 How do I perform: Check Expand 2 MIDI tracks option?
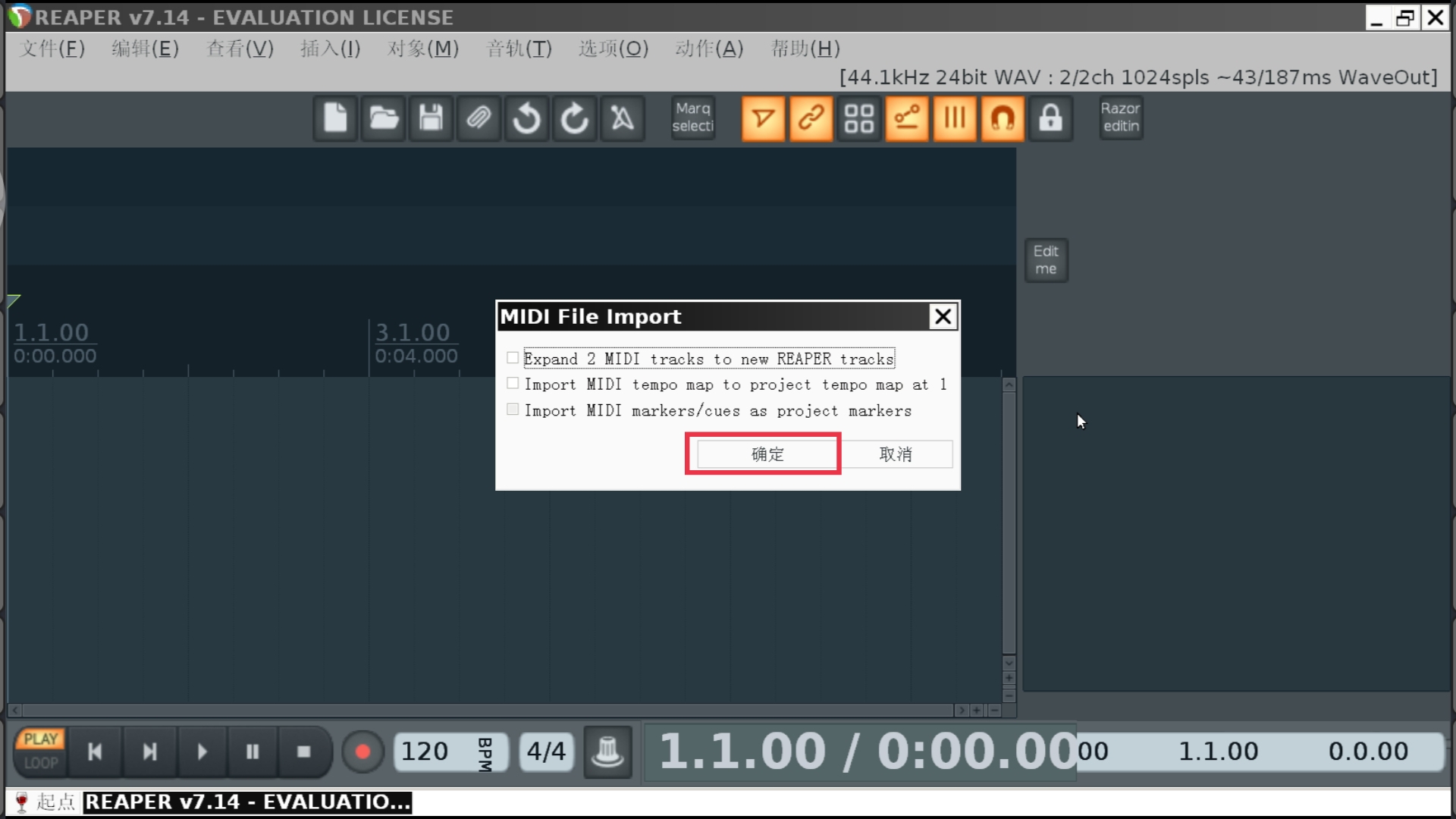513,358
